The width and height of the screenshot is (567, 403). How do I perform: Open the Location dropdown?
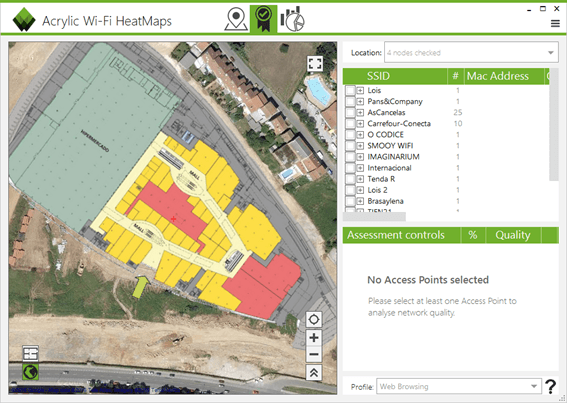click(471, 53)
